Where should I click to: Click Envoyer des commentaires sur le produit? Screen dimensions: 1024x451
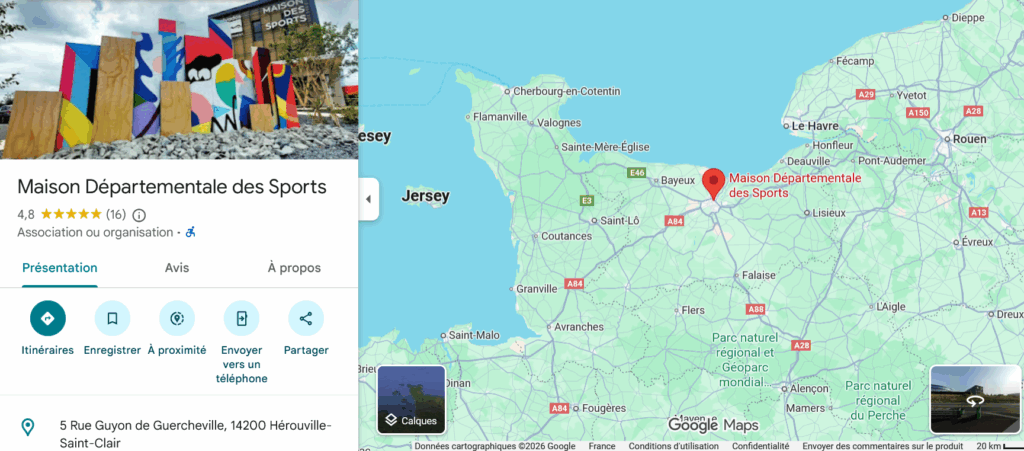(883, 446)
